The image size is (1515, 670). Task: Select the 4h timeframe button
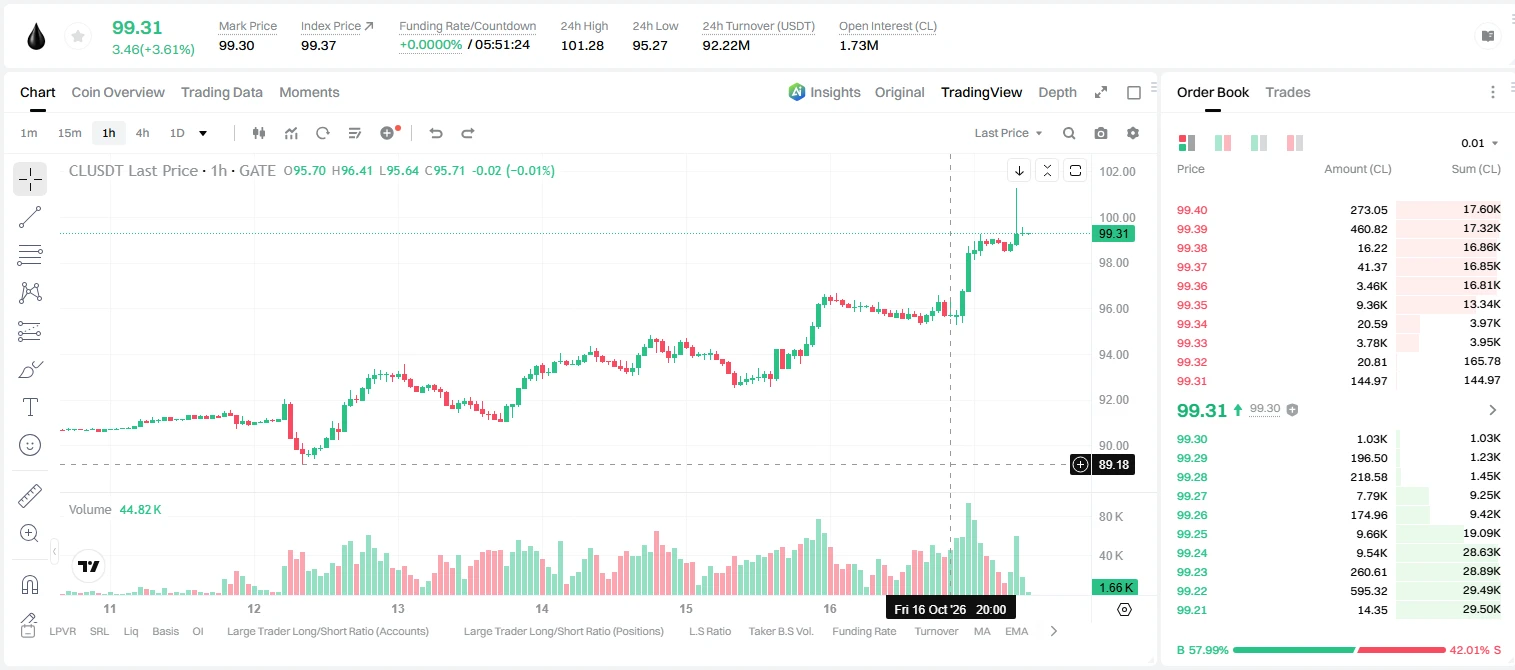point(143,133)
